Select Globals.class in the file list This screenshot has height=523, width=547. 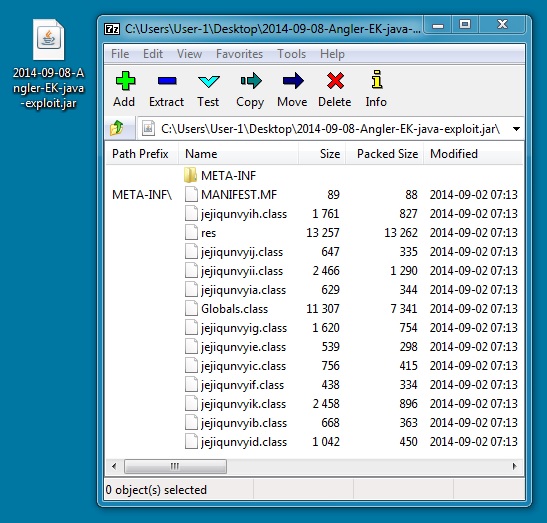pos(234,309)
